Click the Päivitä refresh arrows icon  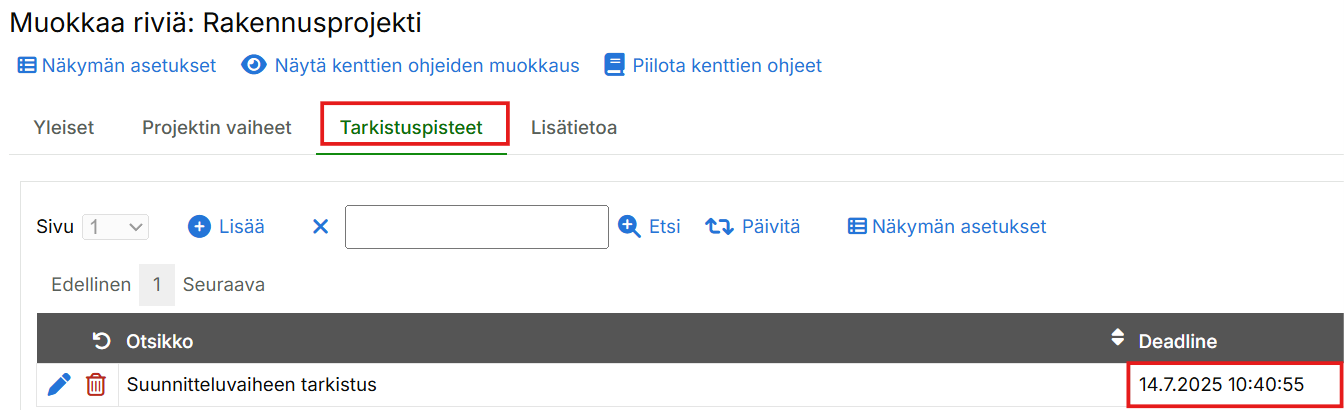click(719, 227)
